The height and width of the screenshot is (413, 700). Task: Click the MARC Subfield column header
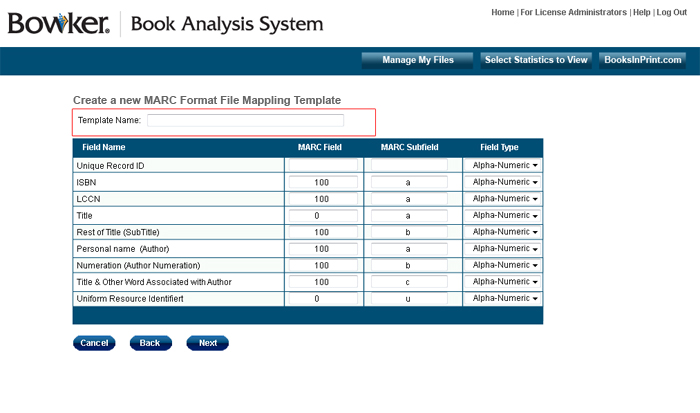pyautogui.click(x=409, y=147)
